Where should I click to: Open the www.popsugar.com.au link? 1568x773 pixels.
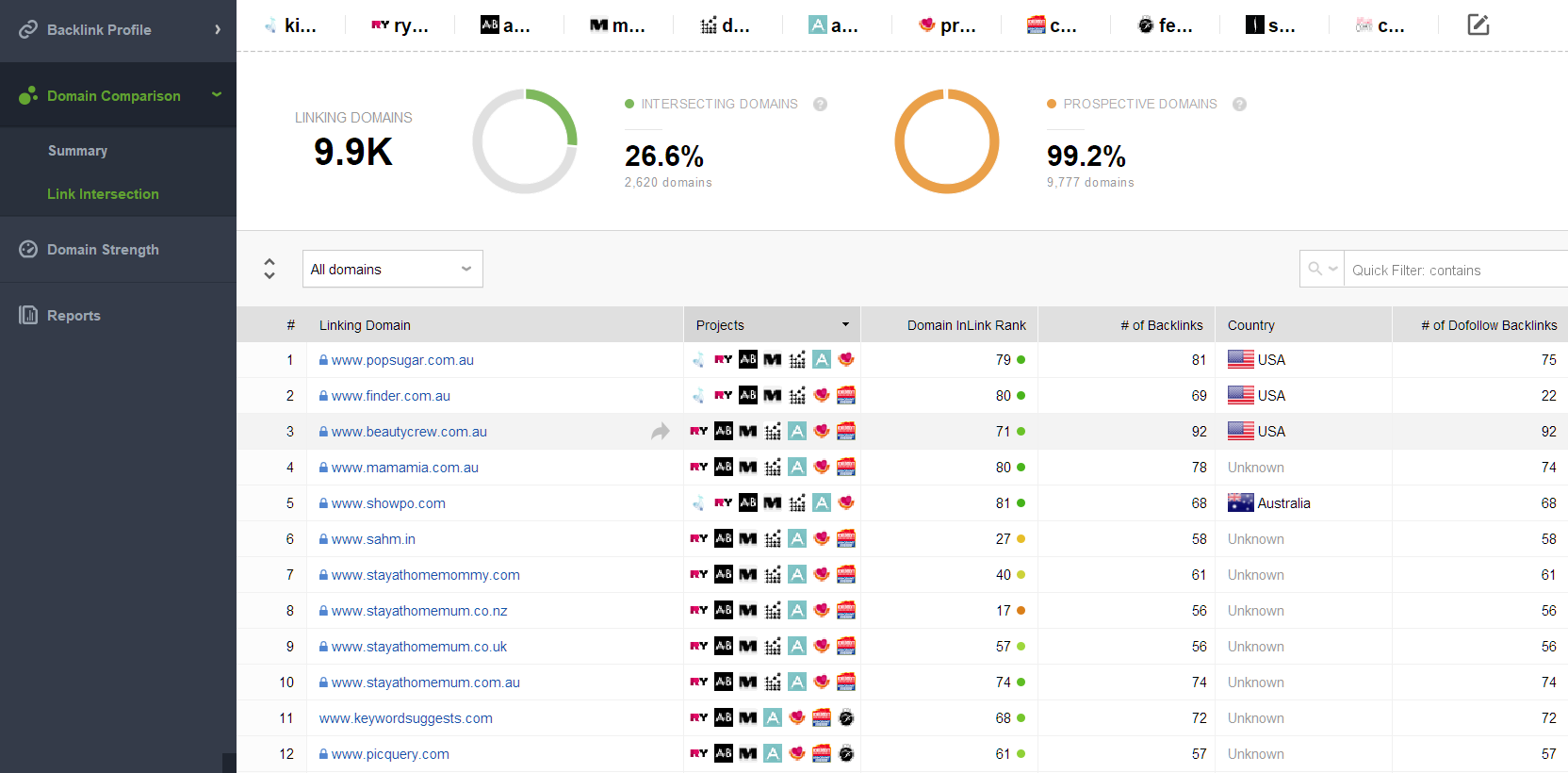402,360
